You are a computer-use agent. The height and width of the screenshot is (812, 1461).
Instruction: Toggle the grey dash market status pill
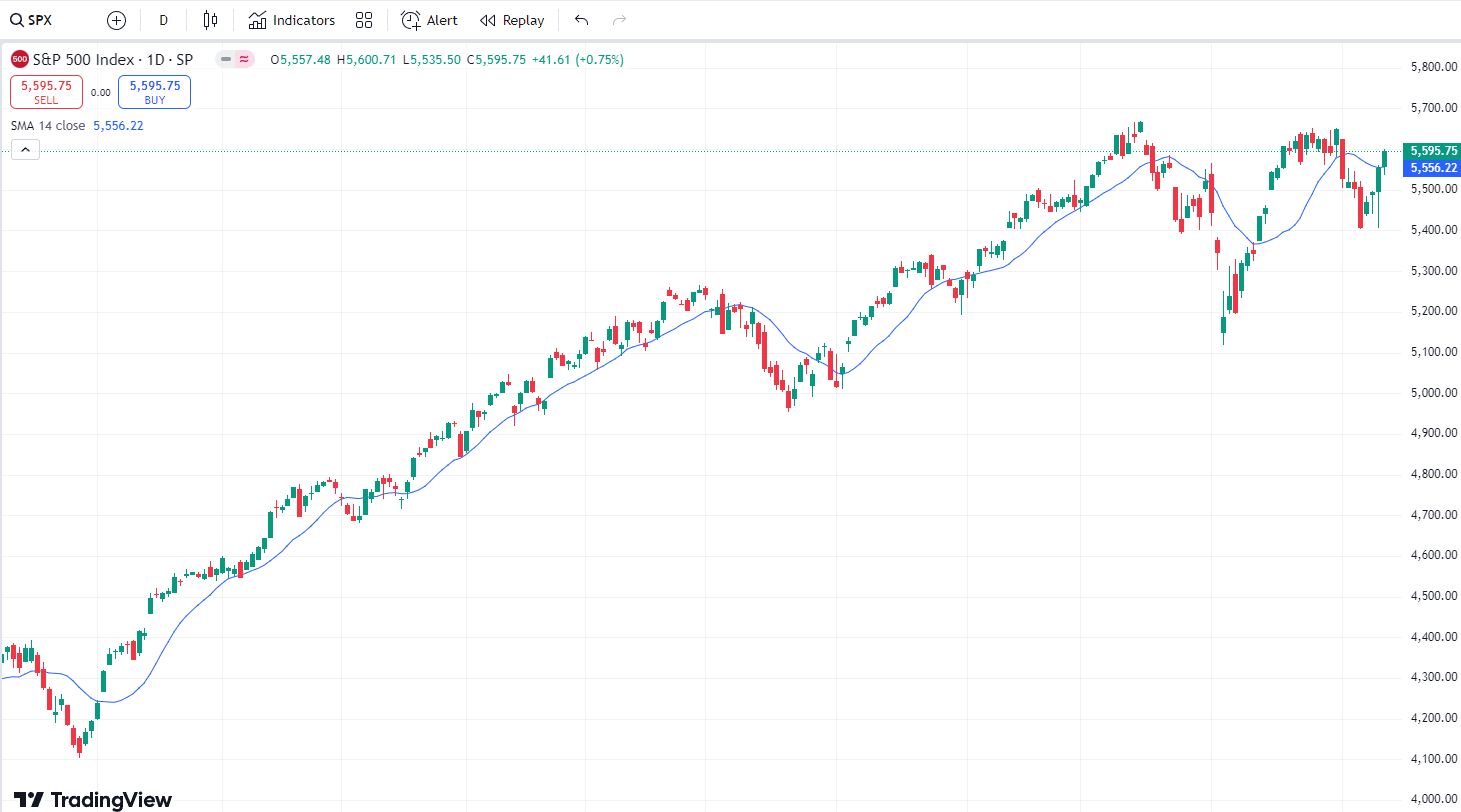(227, 60)
